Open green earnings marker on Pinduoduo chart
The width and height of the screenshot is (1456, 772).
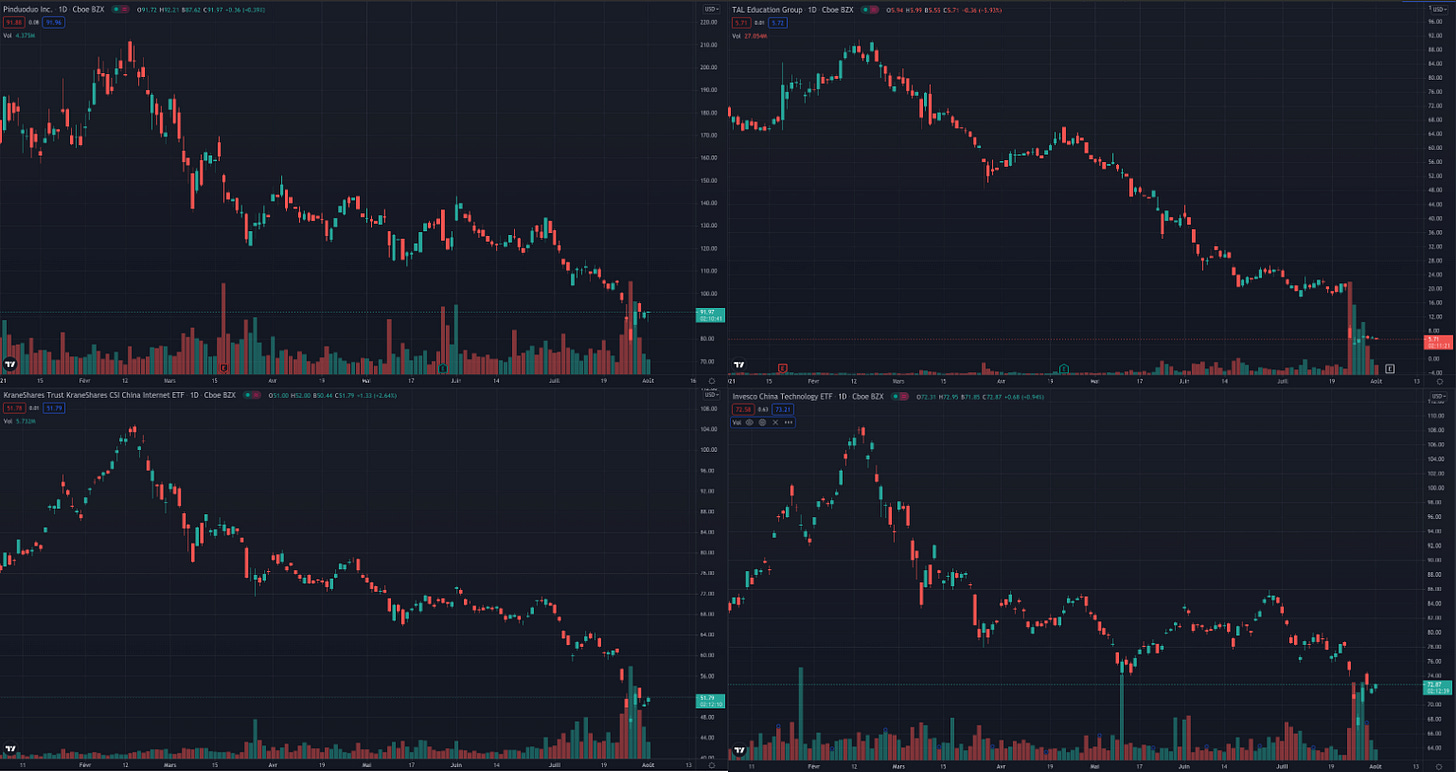(x=443, y=368)
